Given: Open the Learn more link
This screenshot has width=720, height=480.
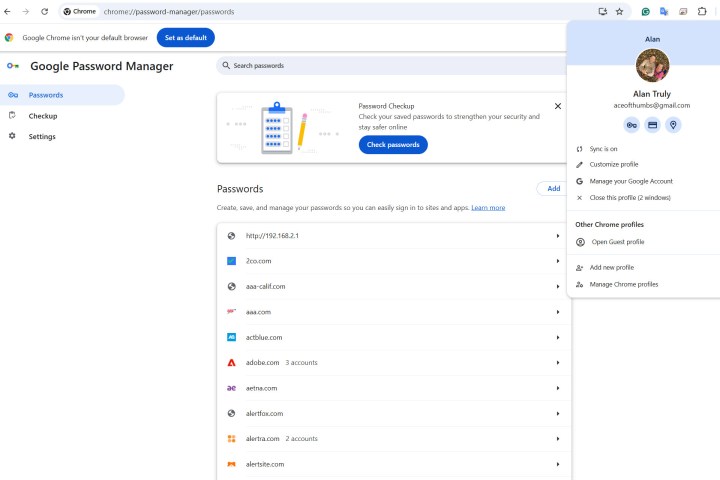Looking at the screenshot, I should 488,208.
